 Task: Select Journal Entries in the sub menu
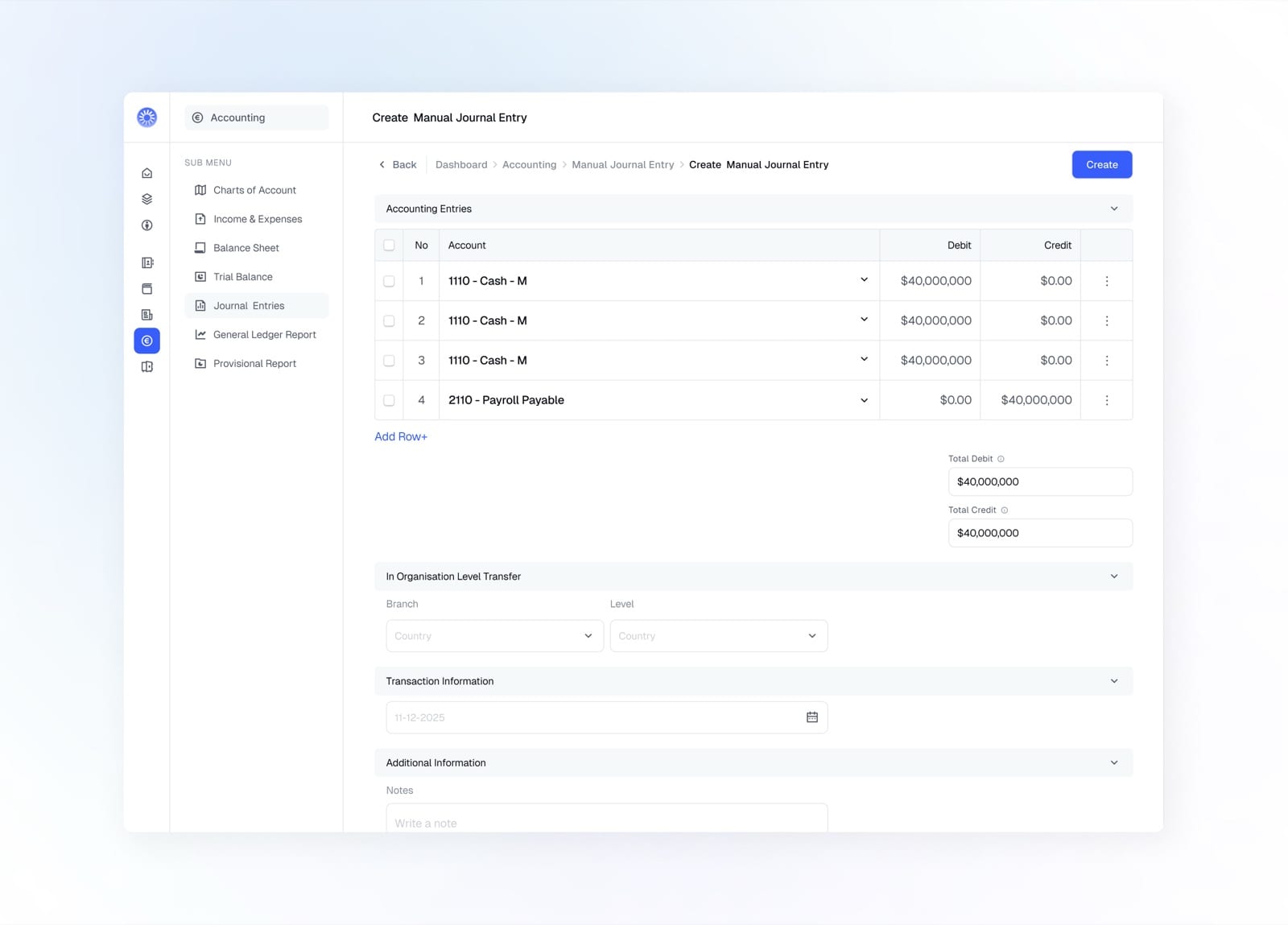coord(257,306)
